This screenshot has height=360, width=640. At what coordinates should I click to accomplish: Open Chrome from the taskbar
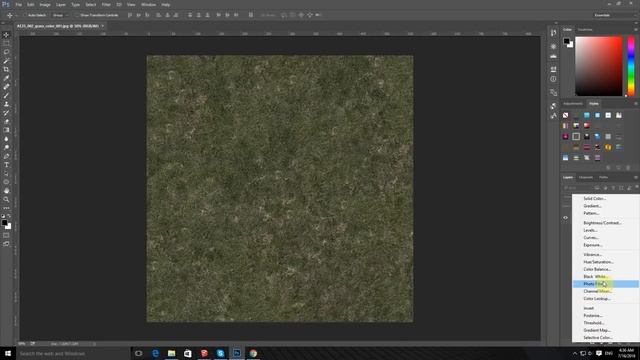(x=253, y=353)
